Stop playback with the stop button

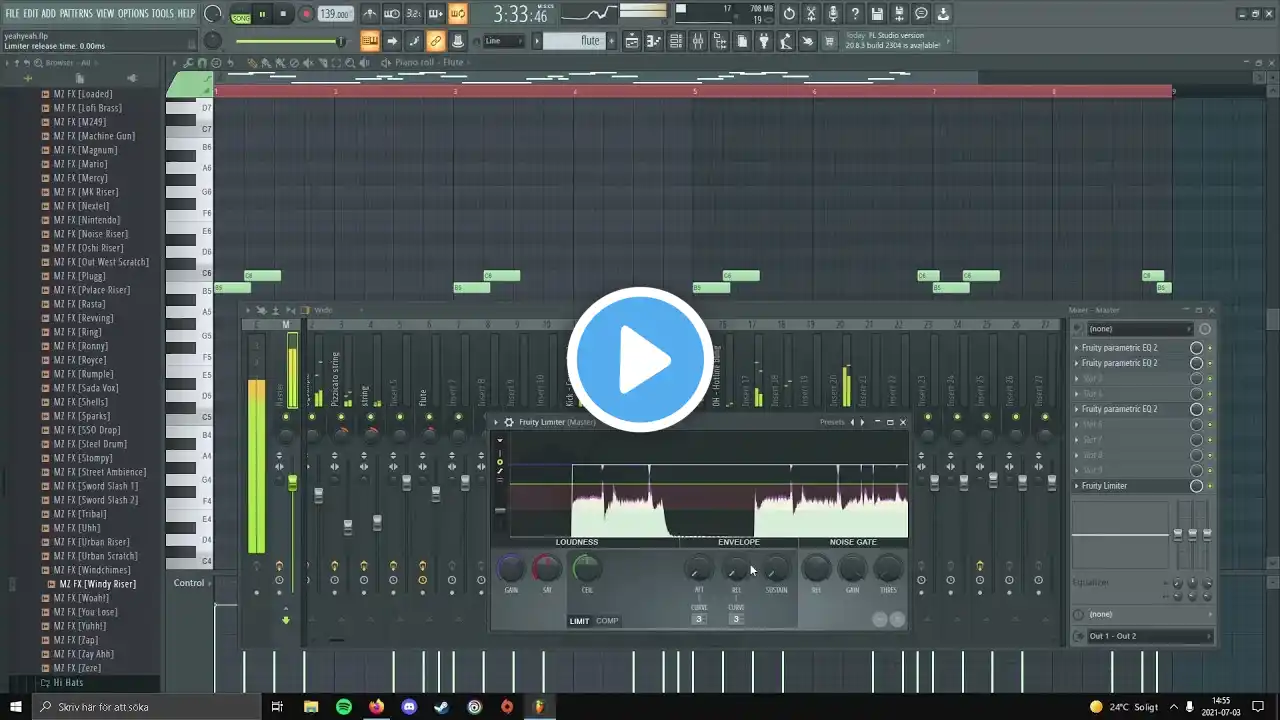pyautogui.click(x=284, y=14)
